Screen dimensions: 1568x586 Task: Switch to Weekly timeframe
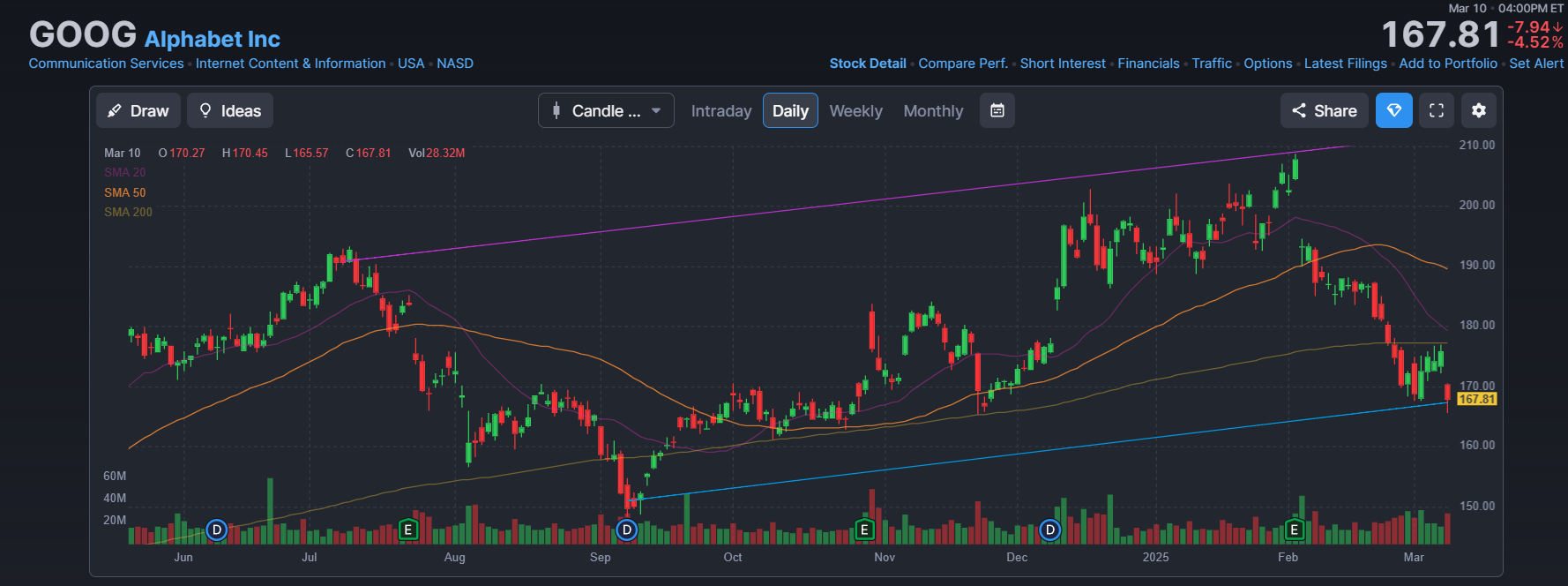[x=855, y=110]
